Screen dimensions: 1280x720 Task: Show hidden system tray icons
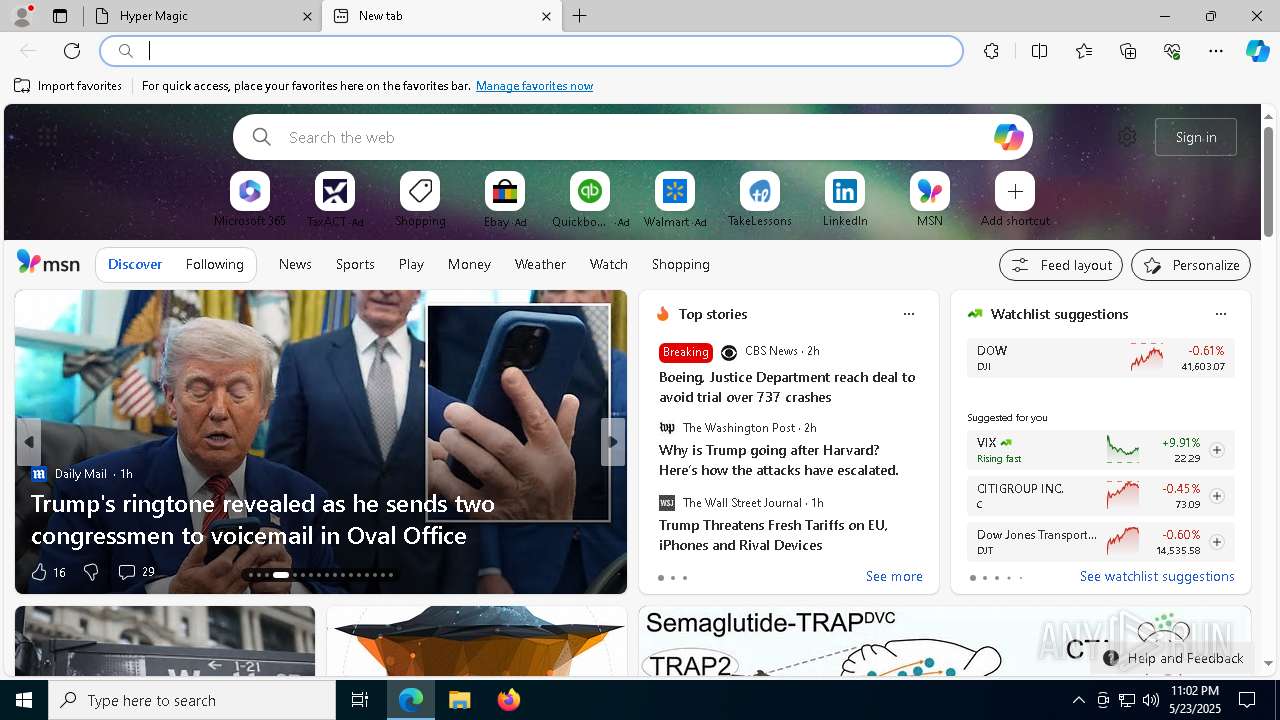tap(1078, 700)
